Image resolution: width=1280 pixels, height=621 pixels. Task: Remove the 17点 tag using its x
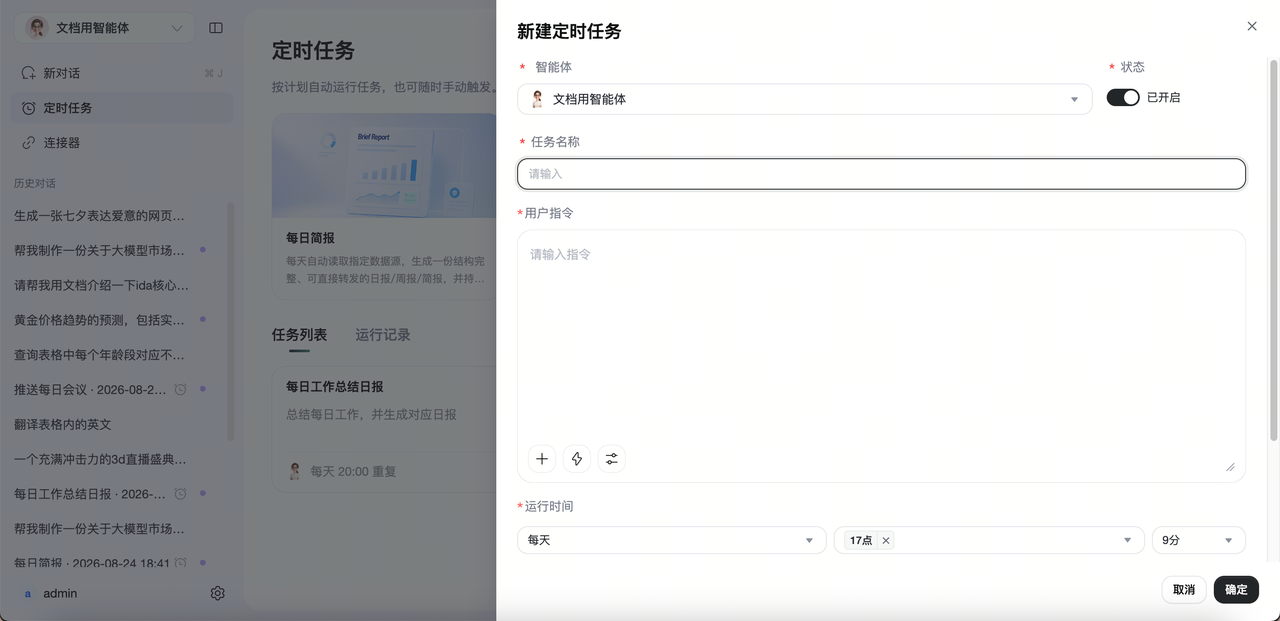tap(886, 540)
